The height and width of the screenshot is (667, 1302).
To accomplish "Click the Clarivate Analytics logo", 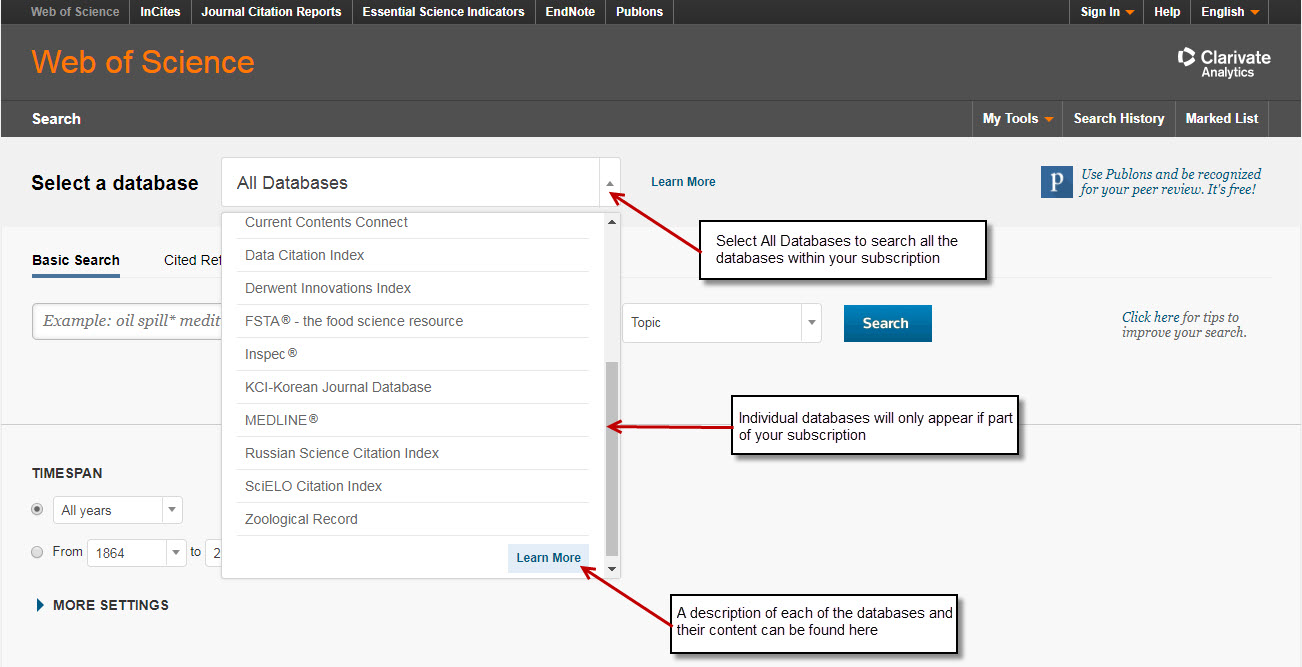I will point(1224,61).
